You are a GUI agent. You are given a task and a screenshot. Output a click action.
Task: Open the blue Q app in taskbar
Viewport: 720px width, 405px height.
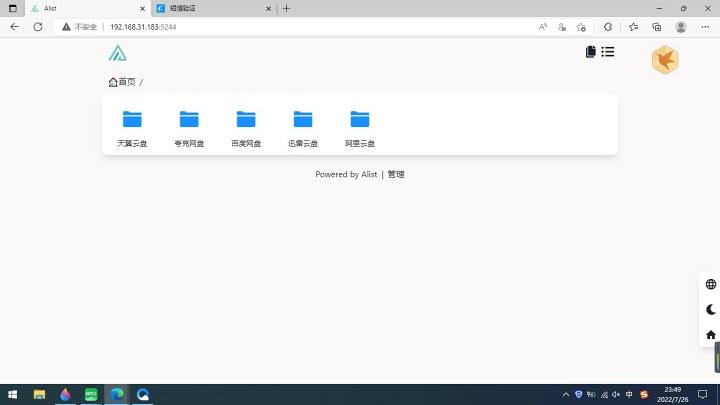tap(143, 394)
